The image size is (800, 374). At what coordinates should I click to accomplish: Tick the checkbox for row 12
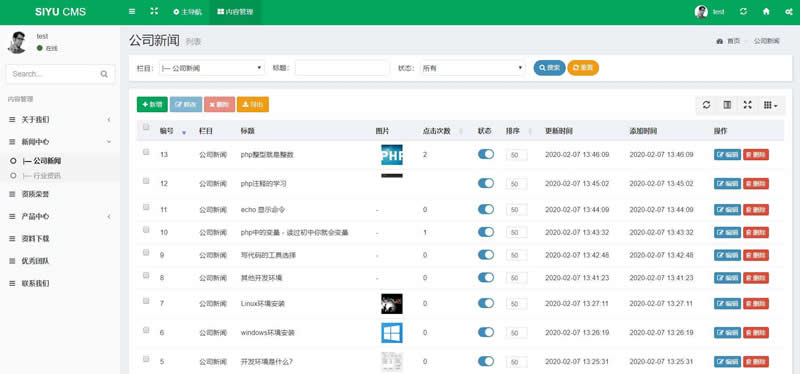(x=146, y=181)
